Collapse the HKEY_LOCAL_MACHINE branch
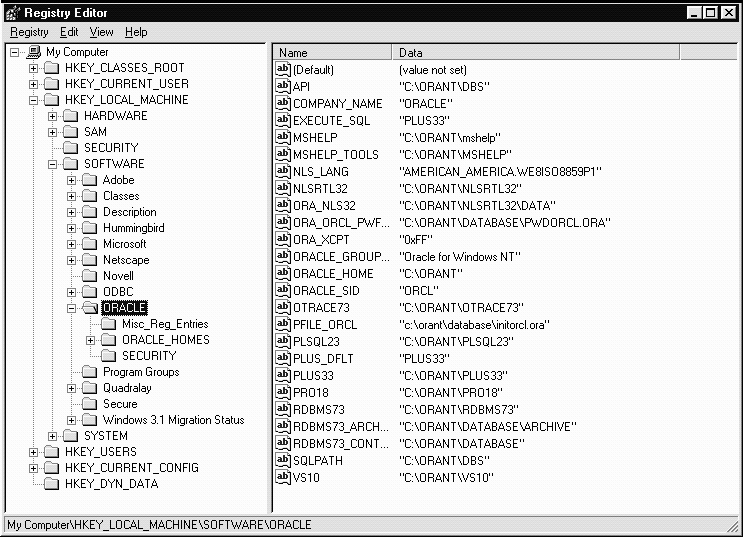This screenshot has width=743, height=537. [x=33, y=100]
